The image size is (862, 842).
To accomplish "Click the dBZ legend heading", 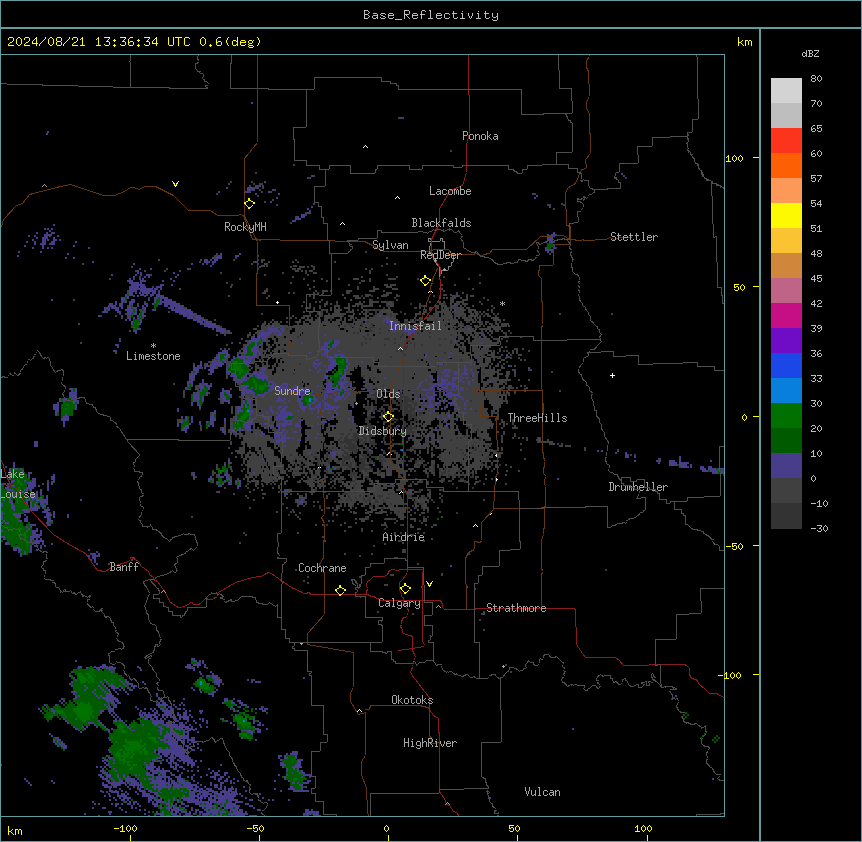I will 810,53.
